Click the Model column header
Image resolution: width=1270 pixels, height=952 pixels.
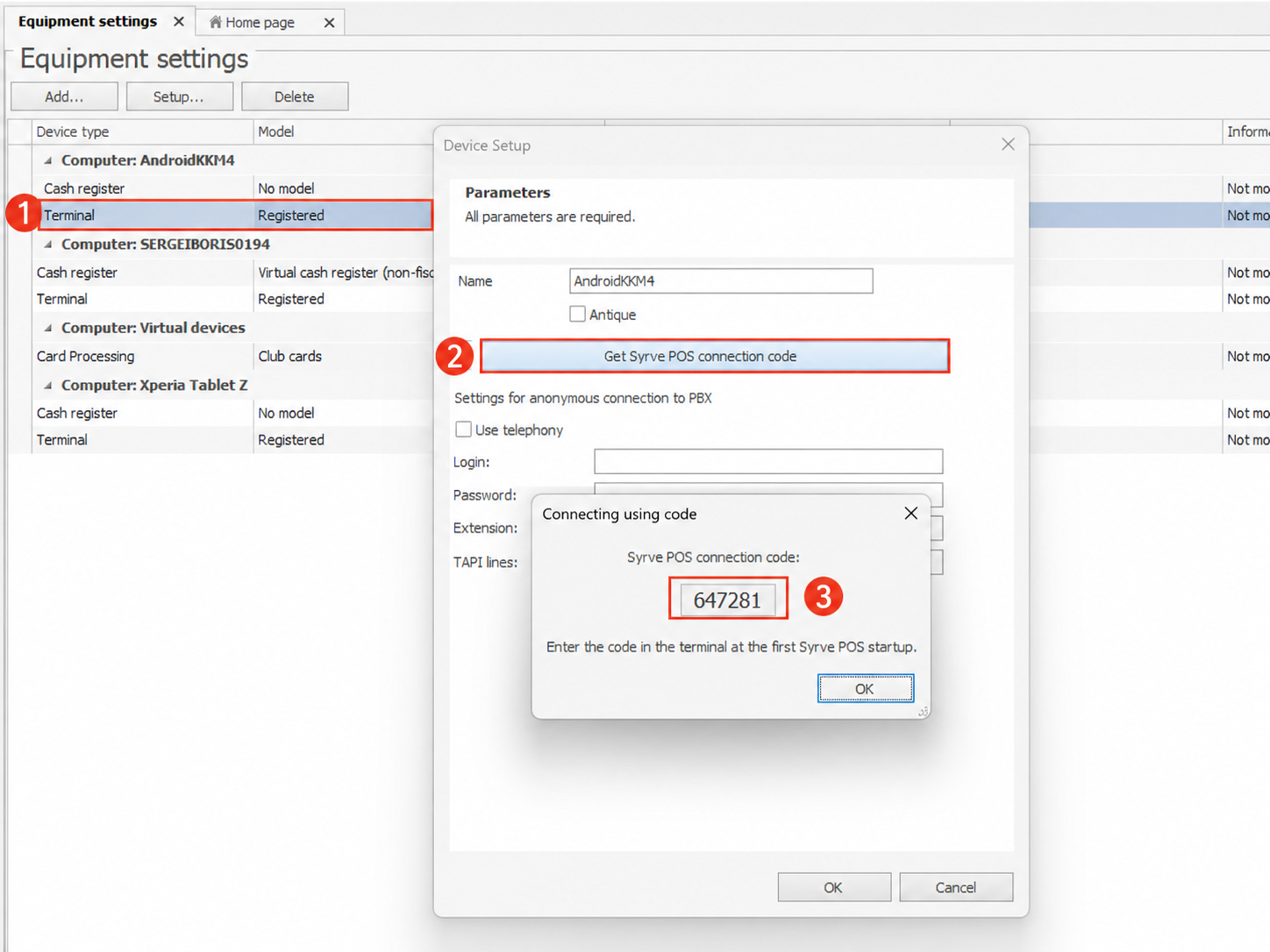point(342,131)
